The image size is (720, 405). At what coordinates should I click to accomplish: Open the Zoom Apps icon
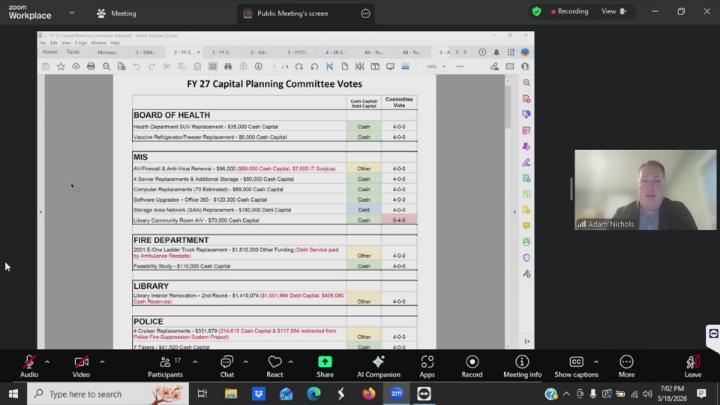(427, 363)
